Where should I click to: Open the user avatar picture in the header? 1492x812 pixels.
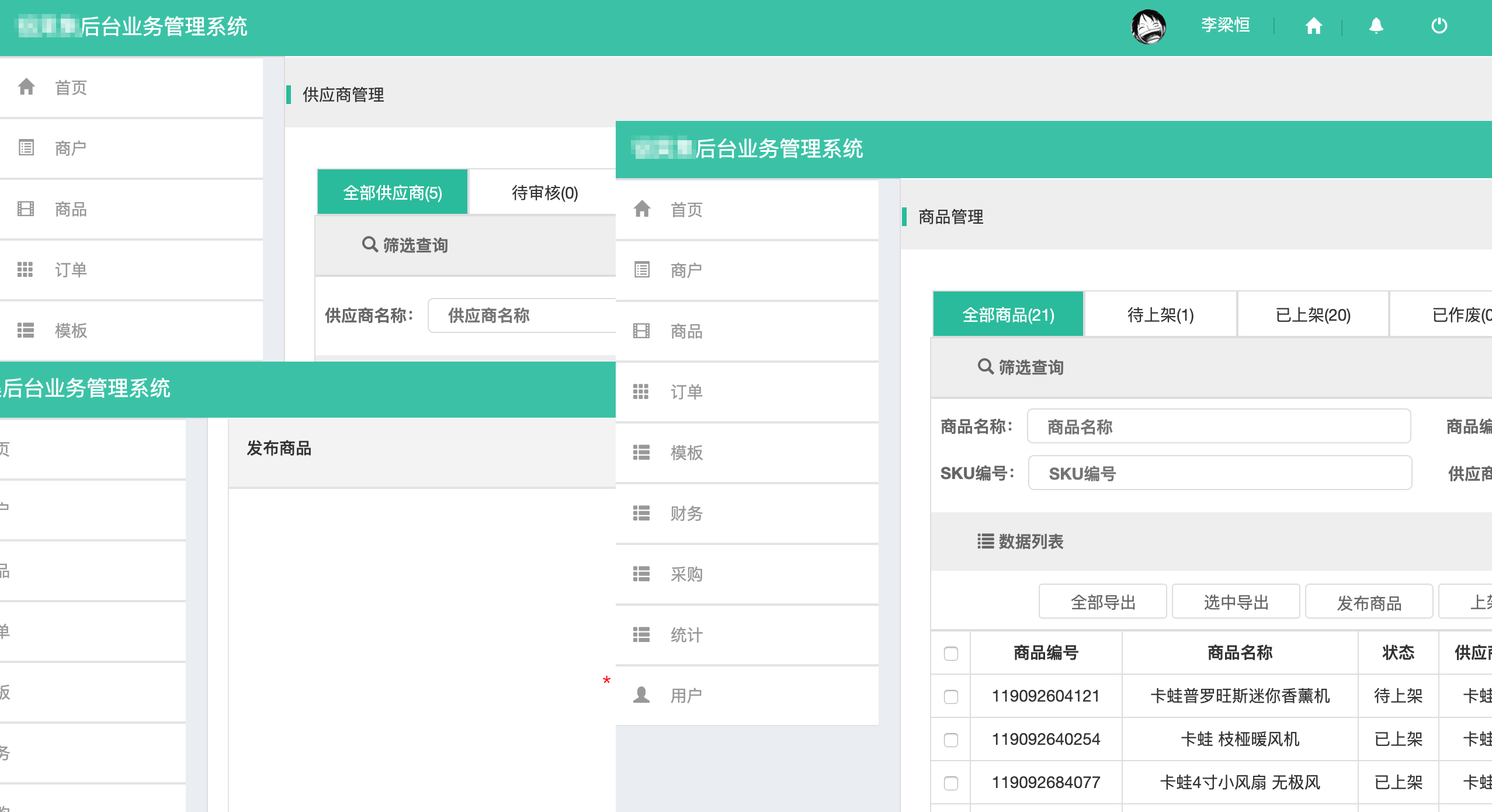[x=1148, y=27]
